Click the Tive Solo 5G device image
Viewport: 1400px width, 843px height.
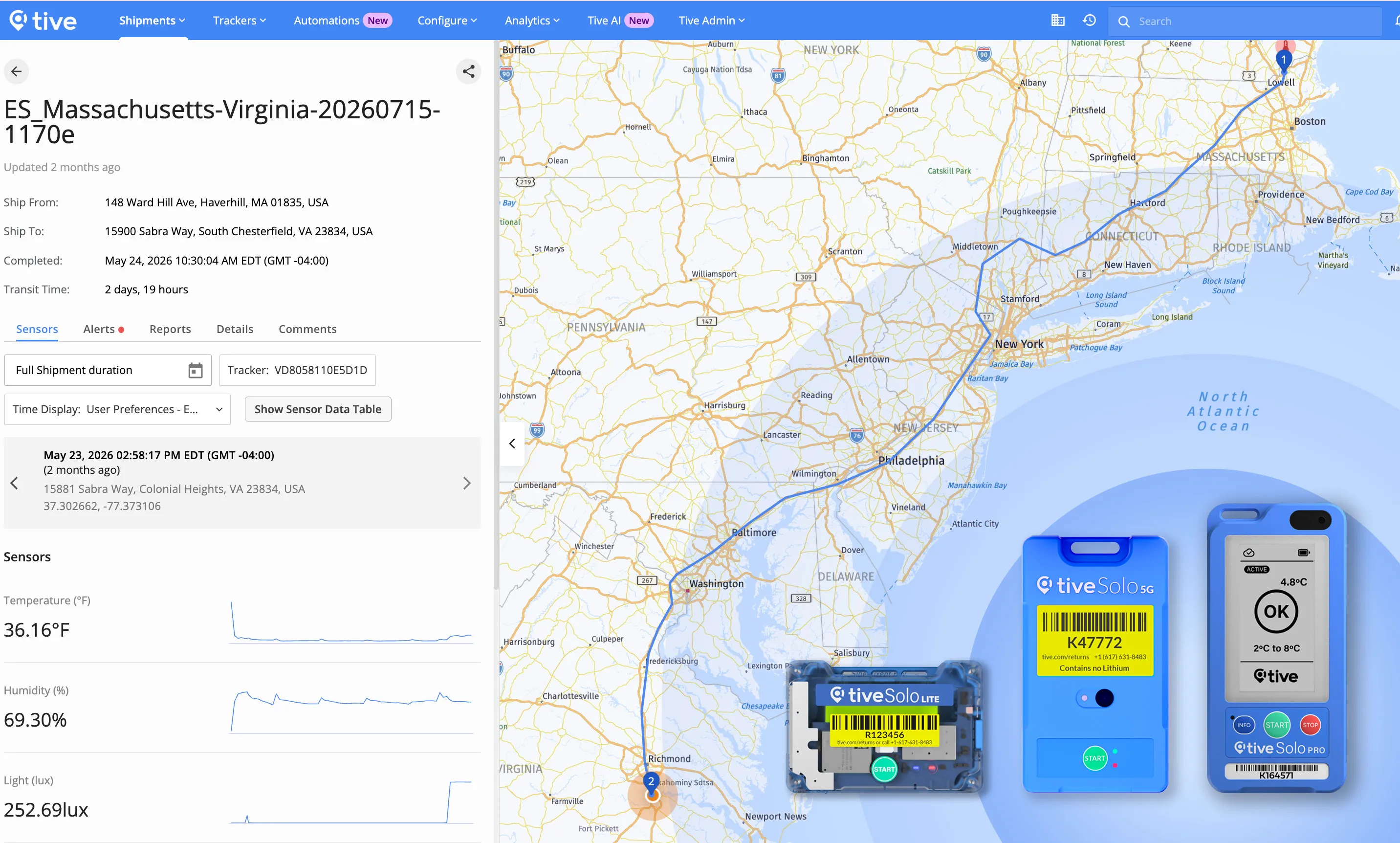pos(1095,664)
